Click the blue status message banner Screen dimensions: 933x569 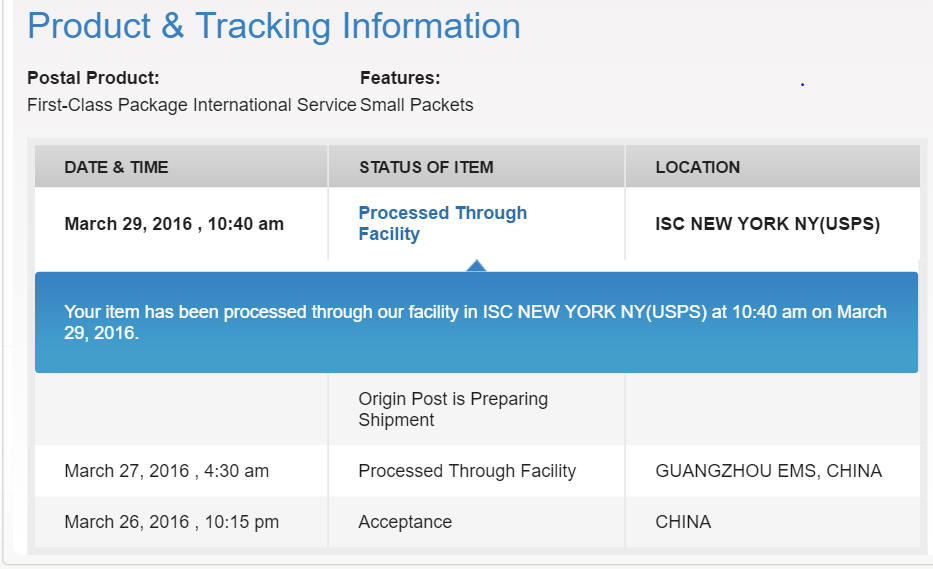click(x=476, y=323)
